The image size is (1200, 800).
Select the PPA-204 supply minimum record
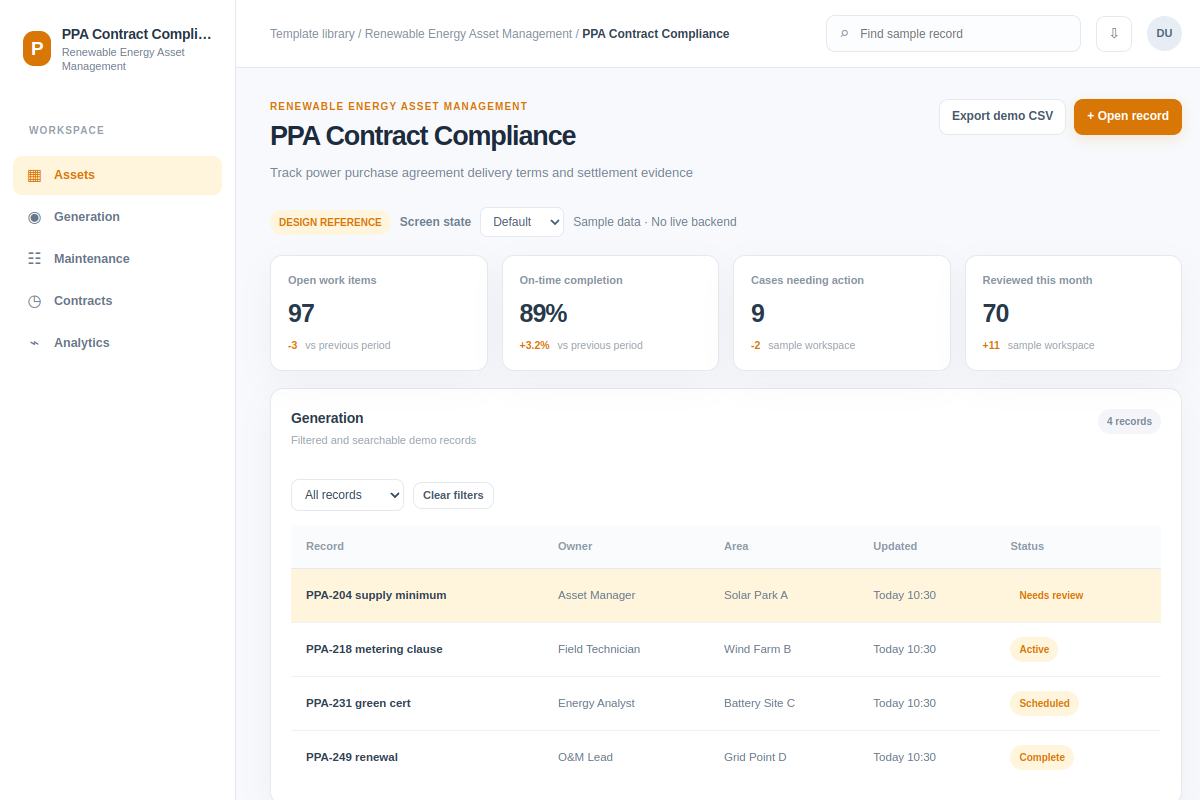(x=726, y=595)
